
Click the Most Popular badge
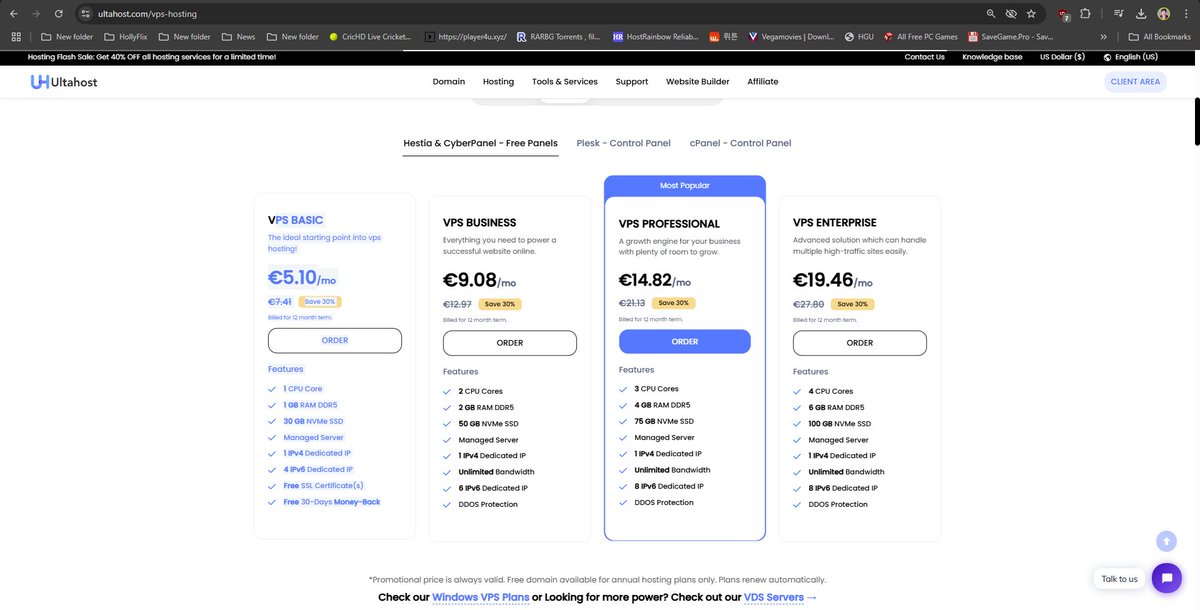tap(685, 186)
